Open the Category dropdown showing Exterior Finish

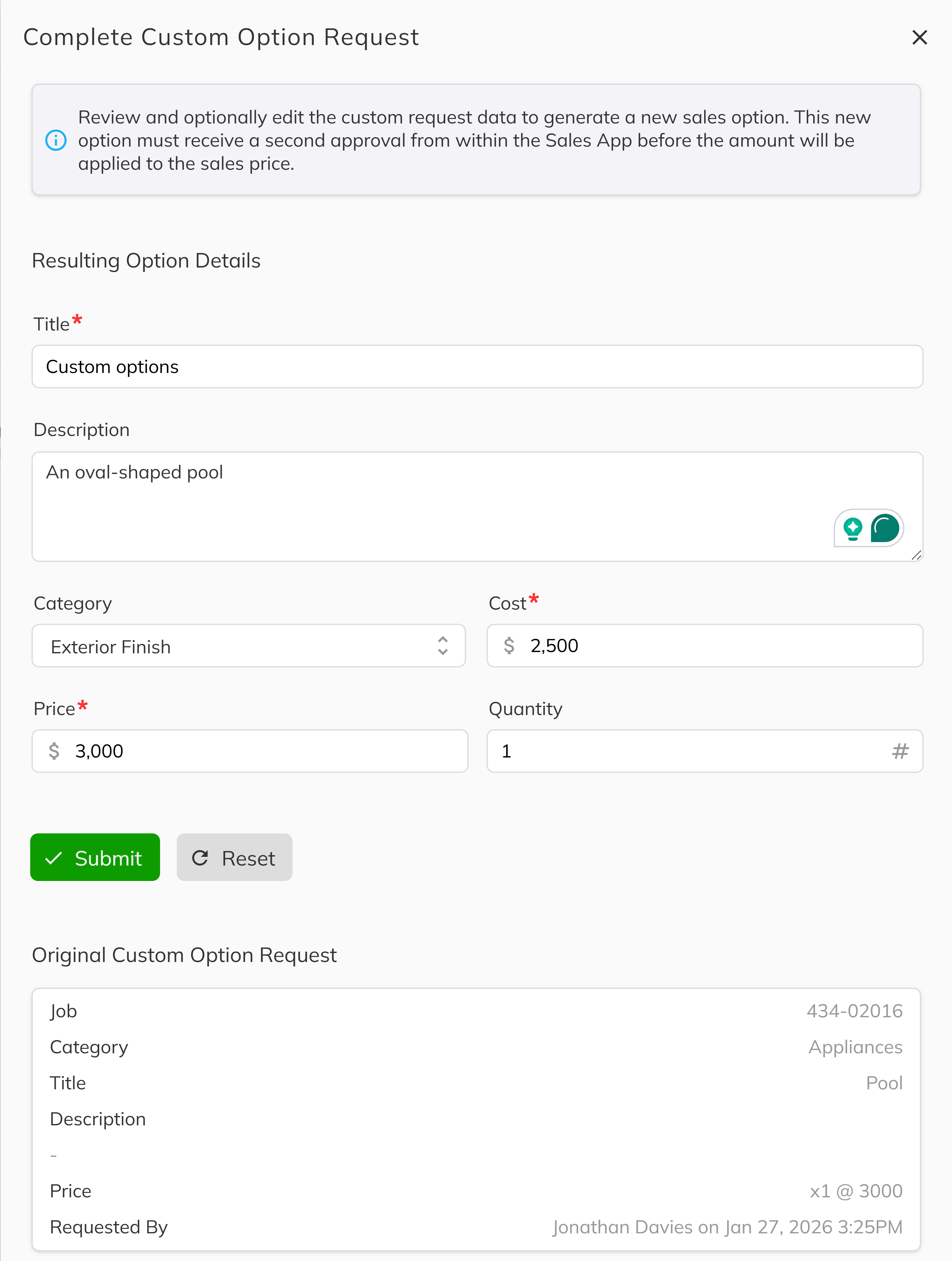pos(249,645)
